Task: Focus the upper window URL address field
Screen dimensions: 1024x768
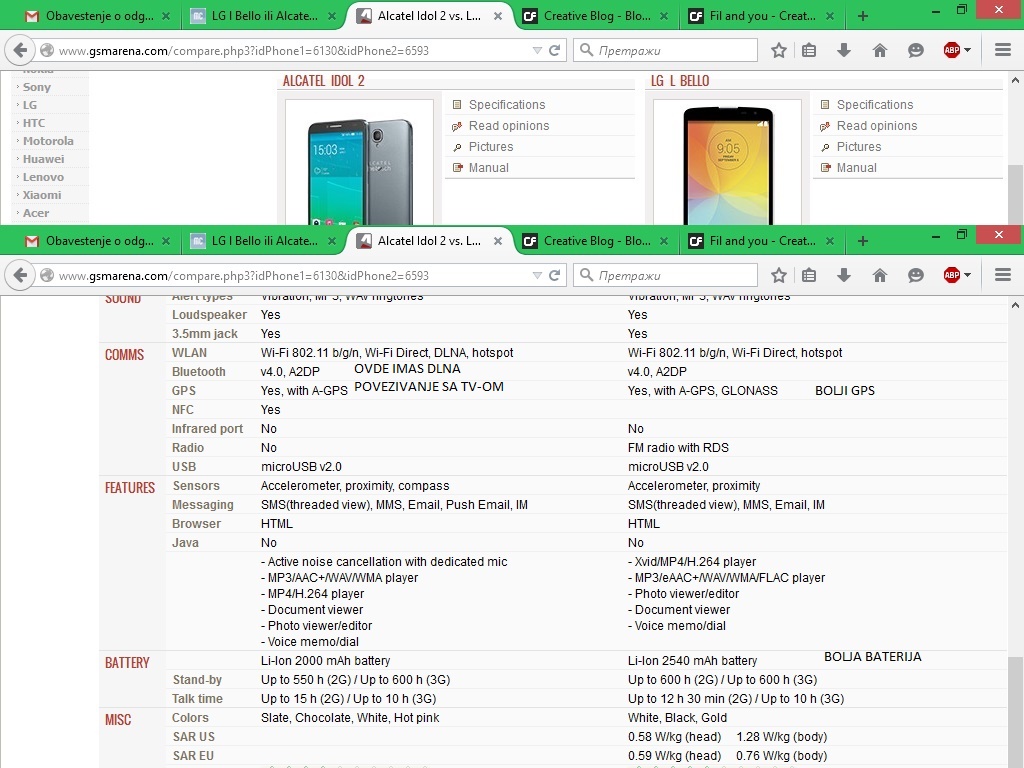Action: (294, 50)
